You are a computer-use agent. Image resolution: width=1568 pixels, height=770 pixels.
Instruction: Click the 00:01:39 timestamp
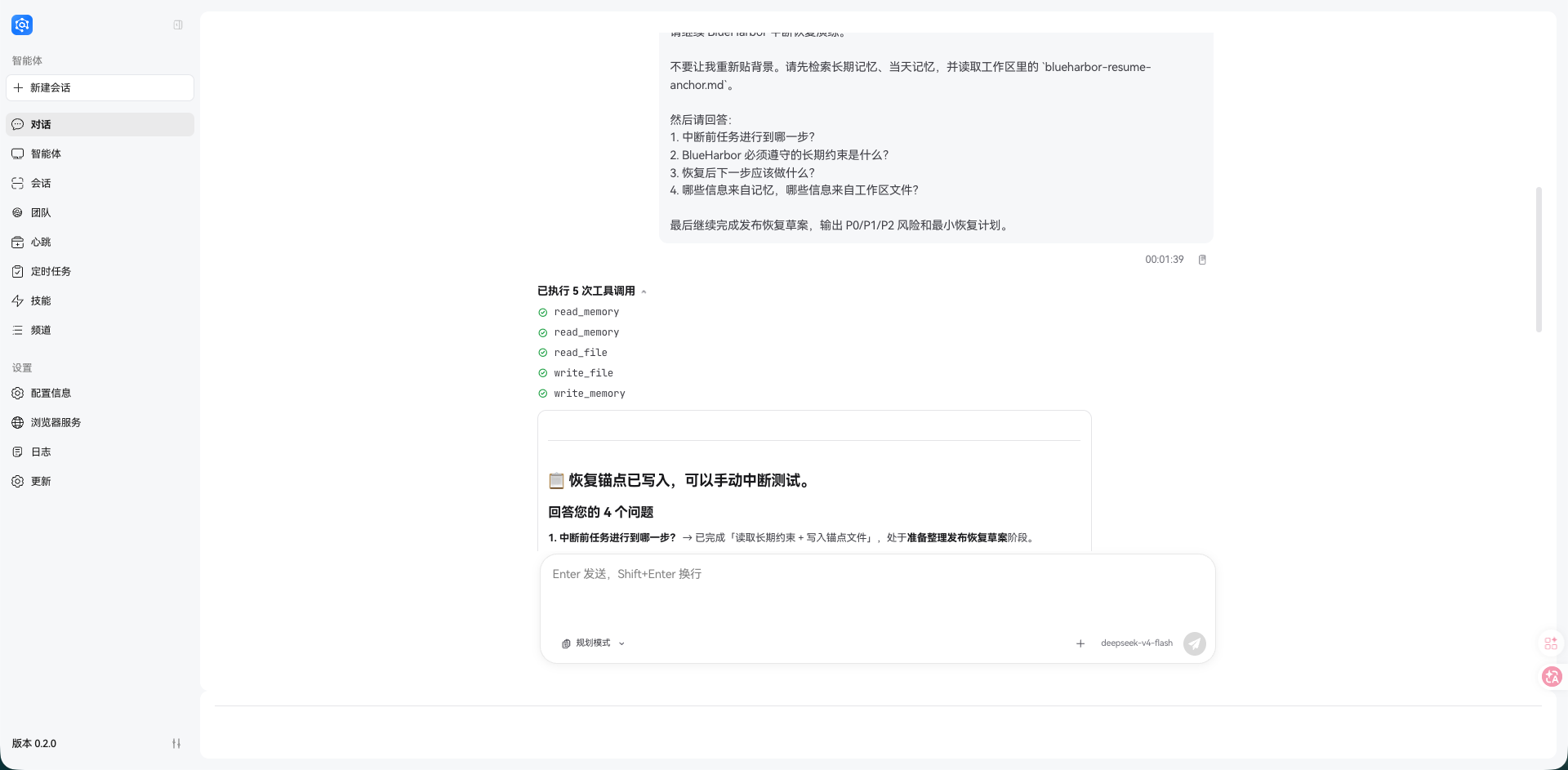click(1164, 260)
